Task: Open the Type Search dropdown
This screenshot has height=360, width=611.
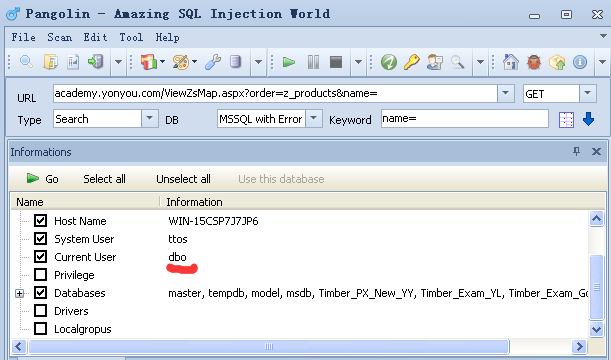Action: [149, 118]
